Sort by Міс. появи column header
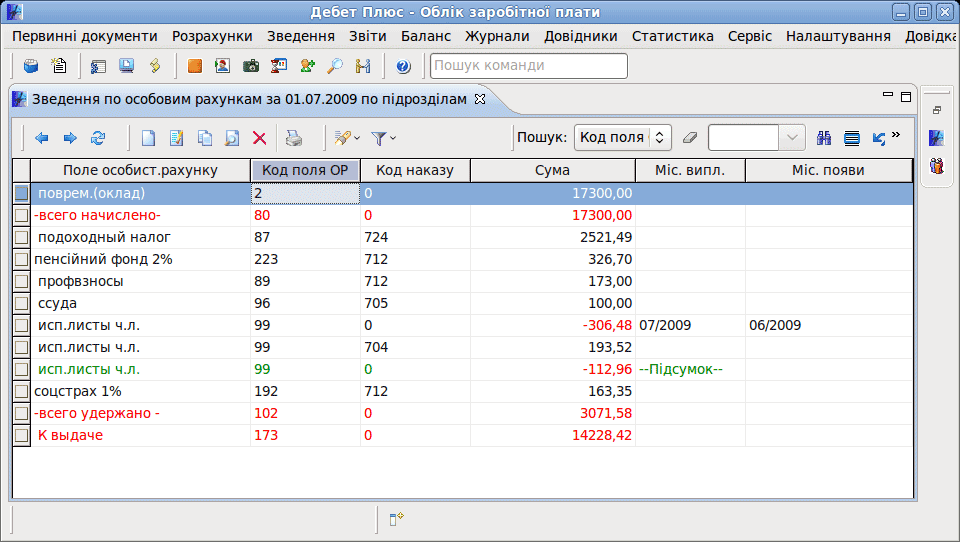 (x=828, y=170)
